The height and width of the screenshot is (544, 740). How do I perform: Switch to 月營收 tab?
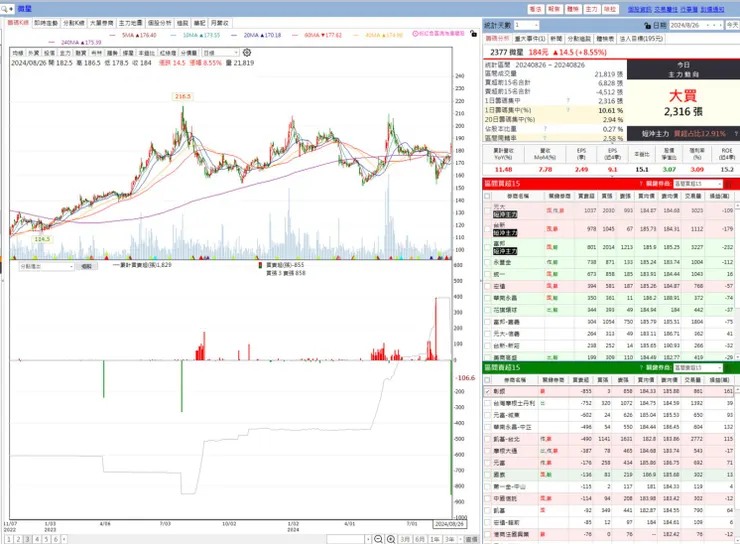pyautogui.click(x=219, y=23)
